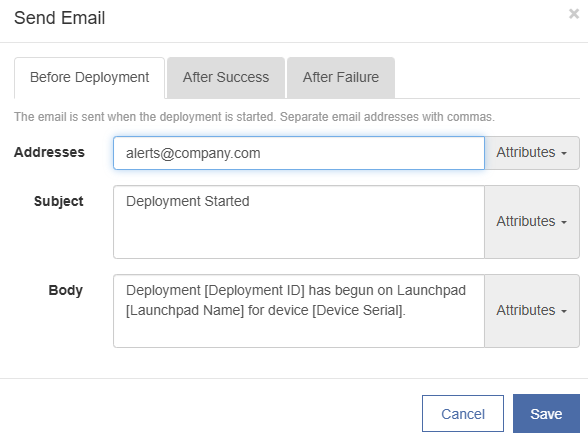588x443 pixels.
Task: Place cursor on [Launchpad Name] in Body
Action: (185, 311)
